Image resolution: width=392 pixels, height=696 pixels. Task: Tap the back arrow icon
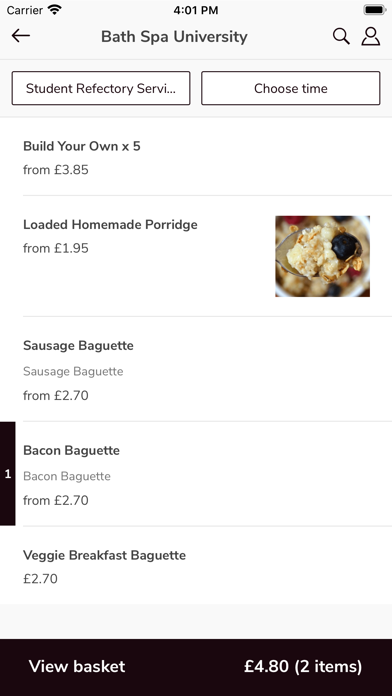click(x=21, y=36)
